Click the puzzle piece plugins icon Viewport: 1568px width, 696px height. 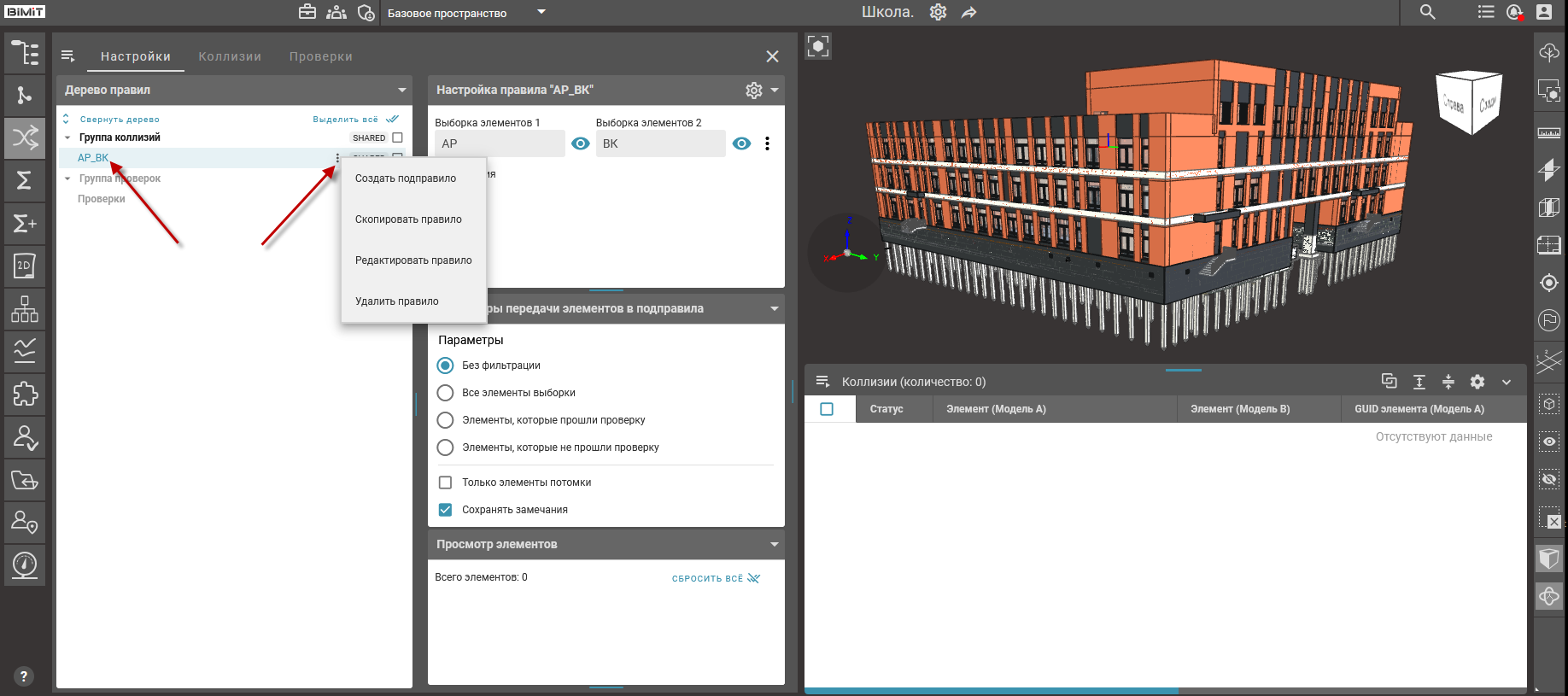pos(25,394)
